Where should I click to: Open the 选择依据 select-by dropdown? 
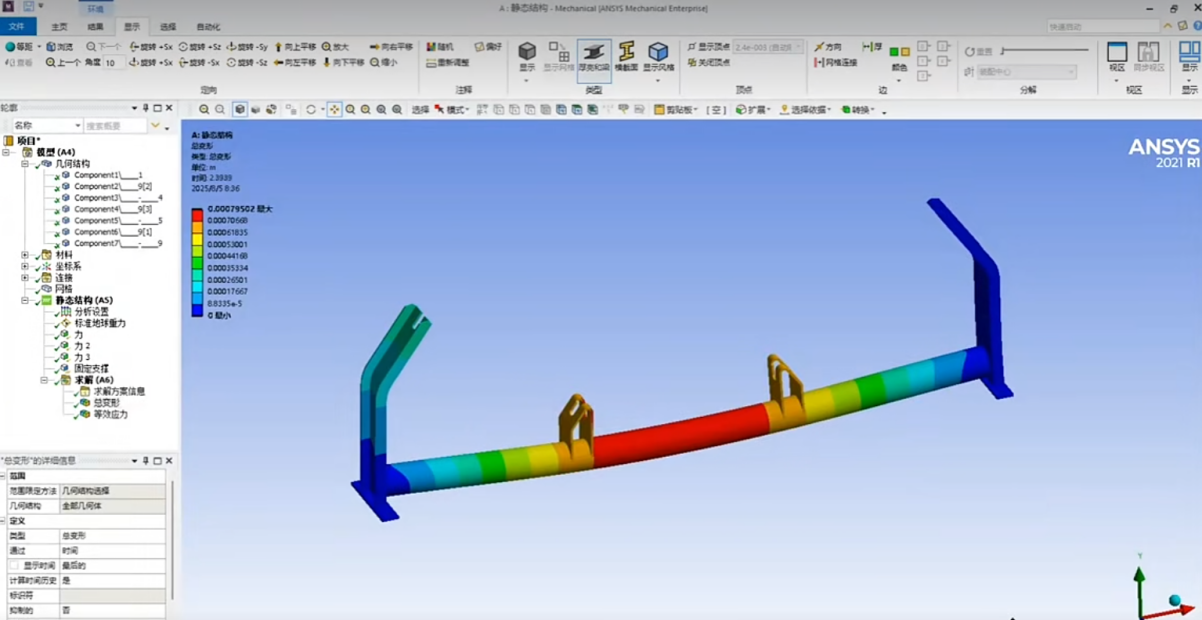[806, 110]
